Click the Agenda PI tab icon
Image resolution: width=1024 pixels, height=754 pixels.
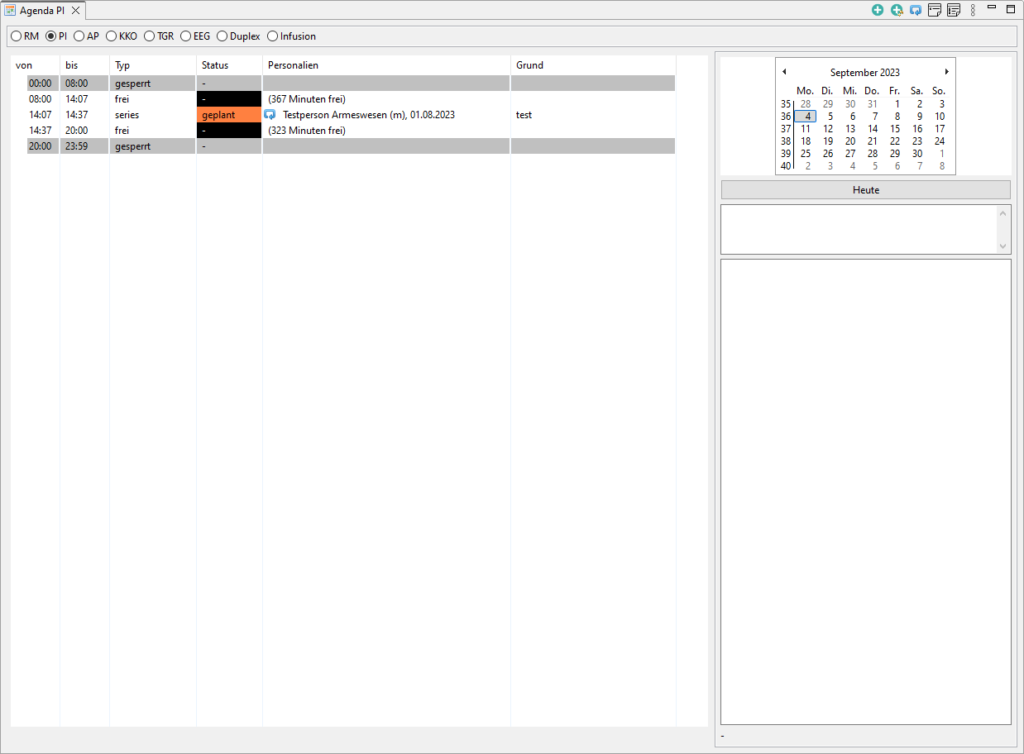(10, 10)
